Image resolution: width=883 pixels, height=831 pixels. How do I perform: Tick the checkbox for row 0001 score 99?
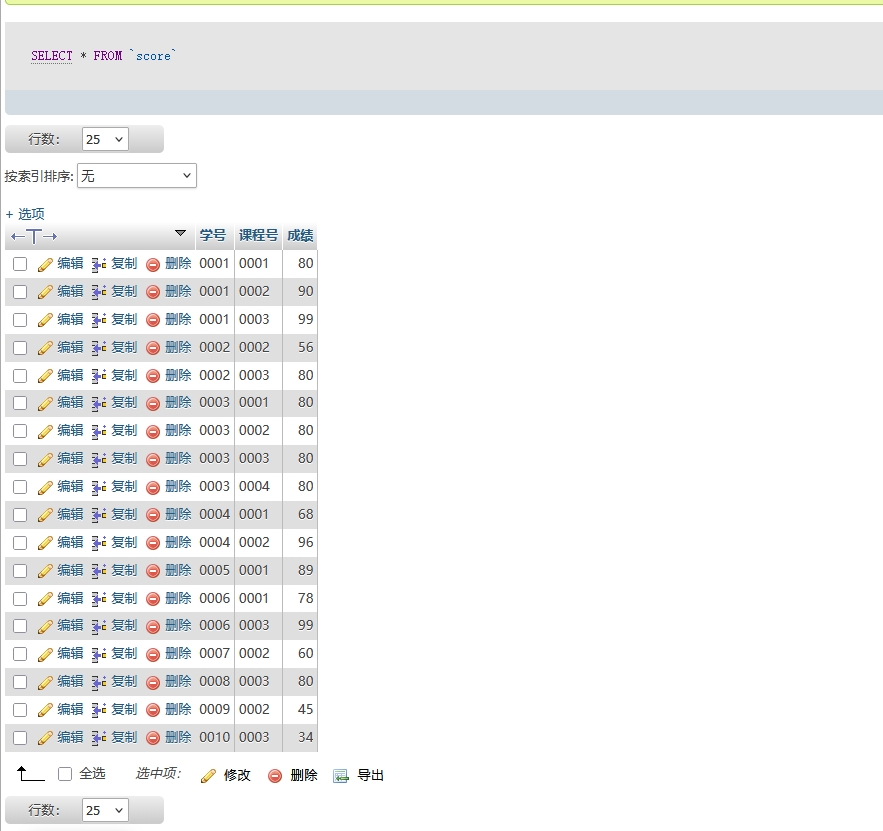pos(20,320)
